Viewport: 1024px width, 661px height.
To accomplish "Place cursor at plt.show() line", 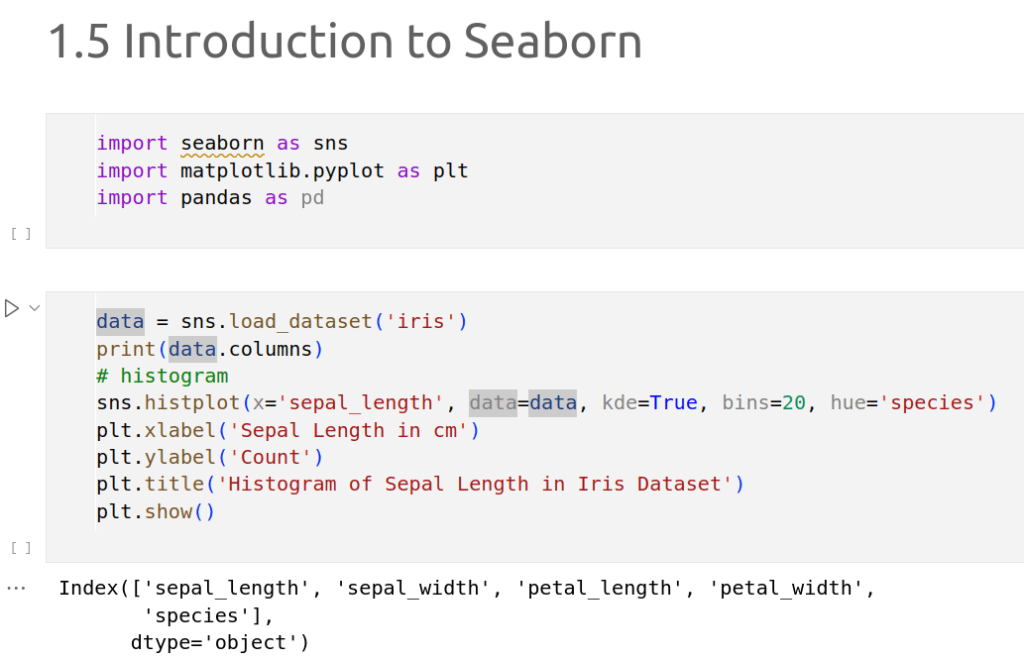I will tap(156, 511).
